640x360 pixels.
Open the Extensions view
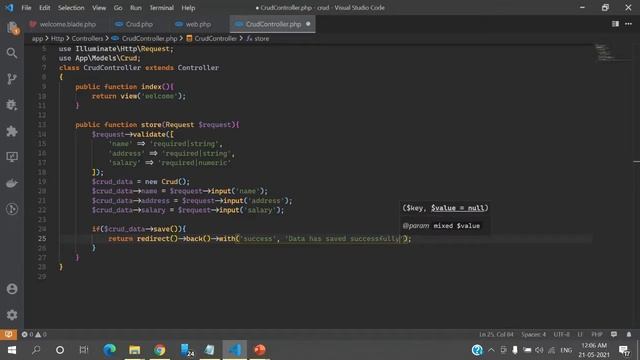pyautogui.click(x=12, y=131)
